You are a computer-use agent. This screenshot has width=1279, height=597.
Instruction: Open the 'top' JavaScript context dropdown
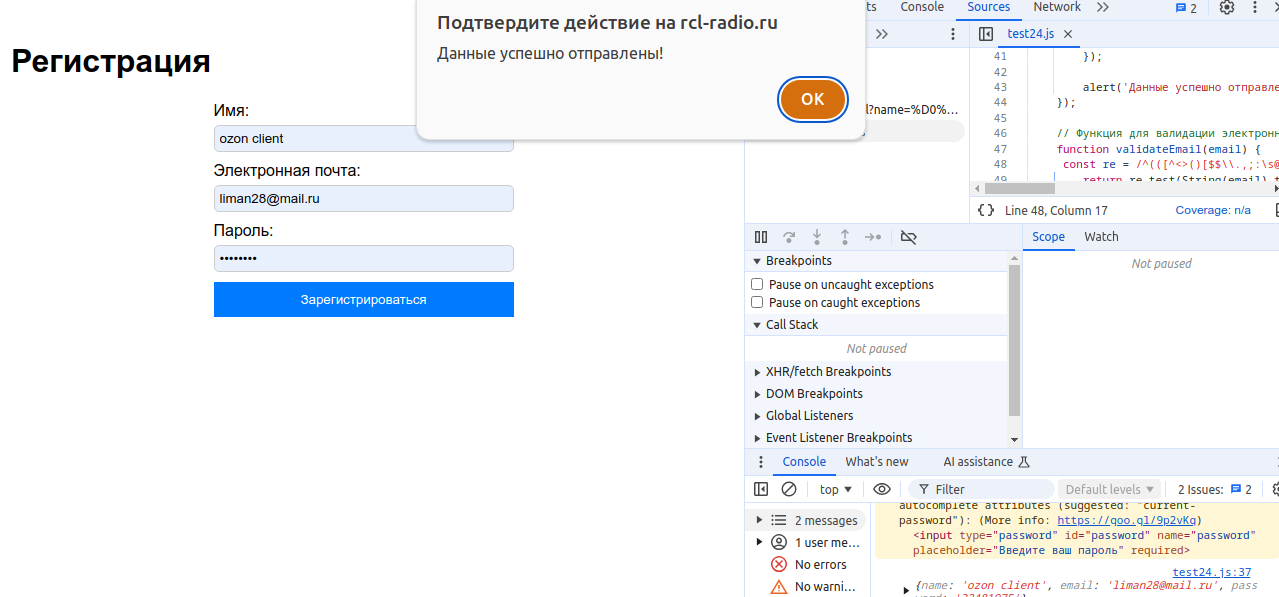click(x=835, y=489)
